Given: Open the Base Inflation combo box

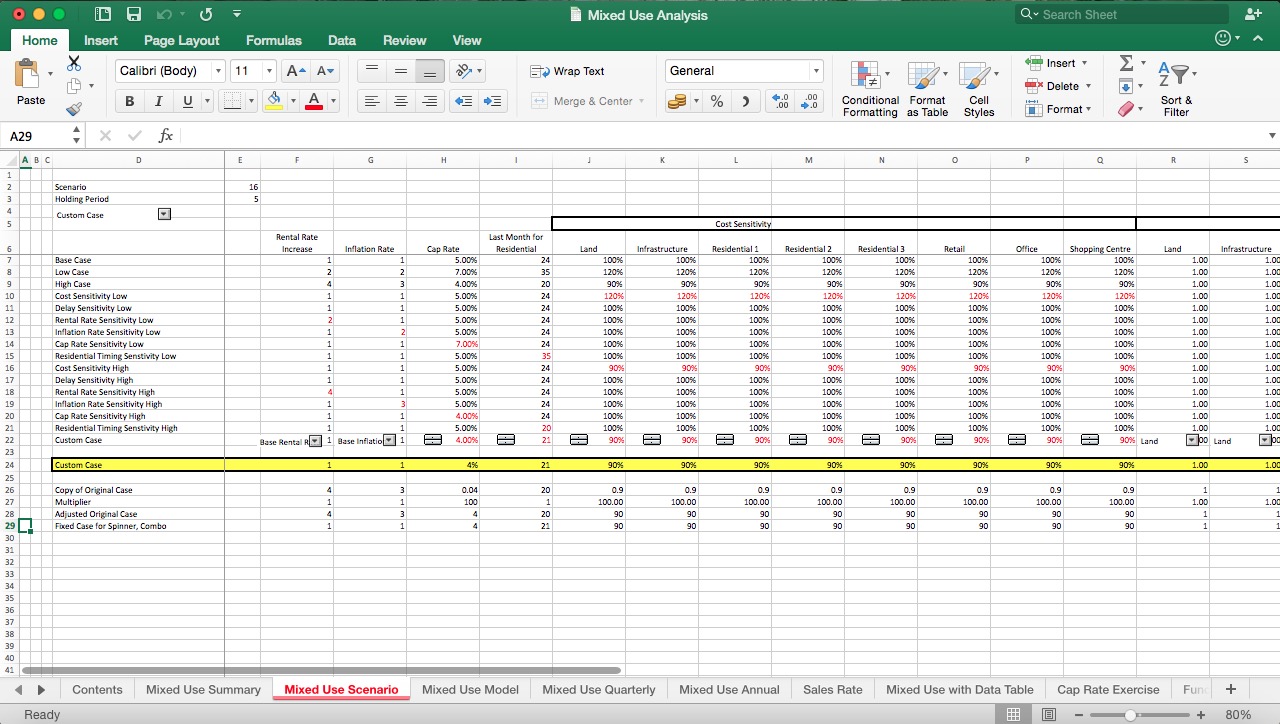Looking at the screenshot, I should point(389,440).
